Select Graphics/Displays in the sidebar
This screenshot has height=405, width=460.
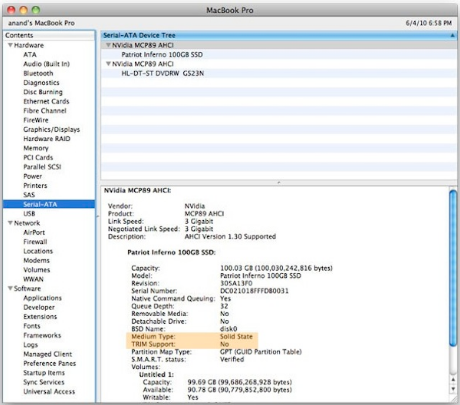point(51,129)
